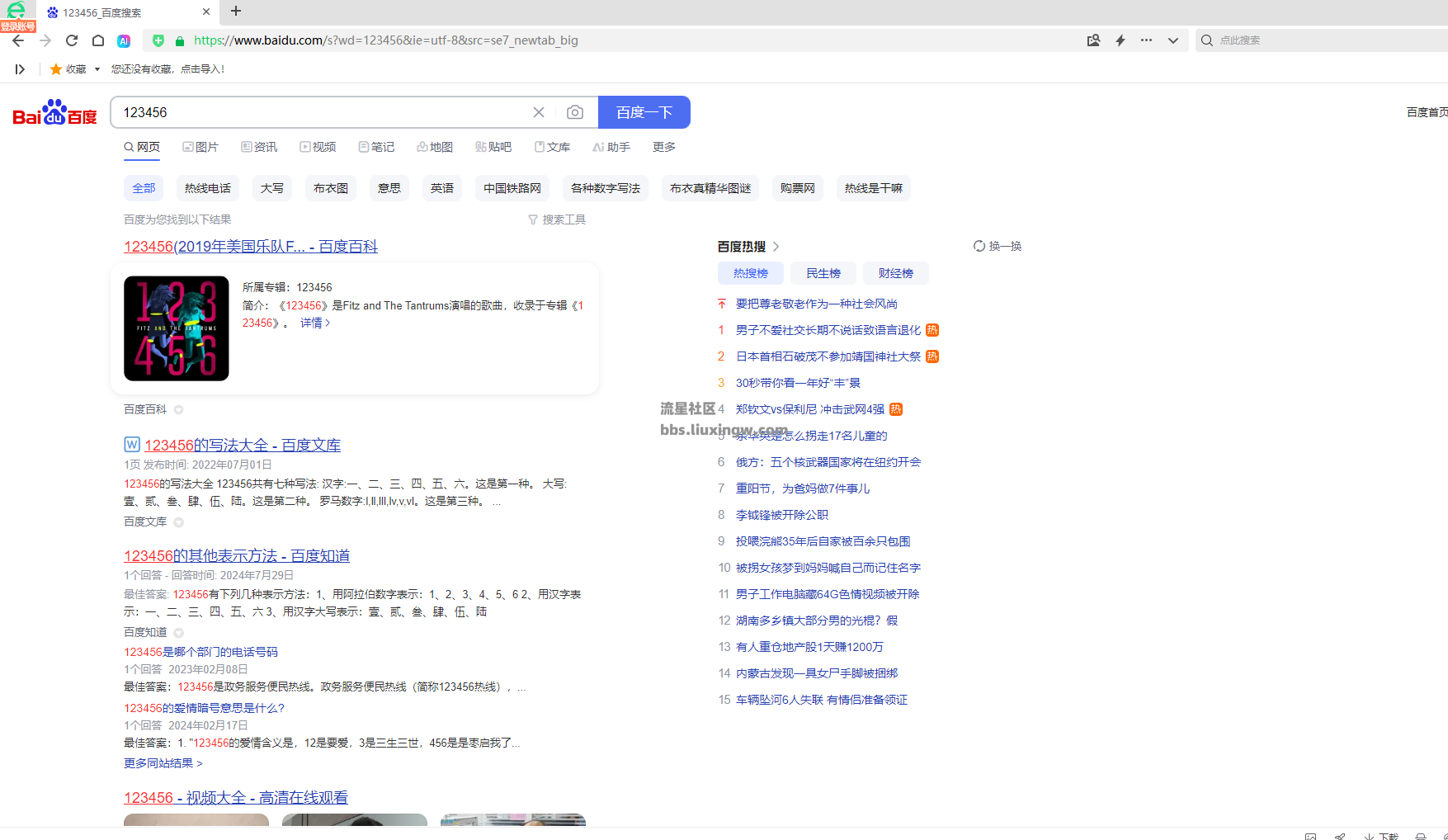1448x840 pixels.
Task: Close the 123456_百度搜索 tab
Action: [x=206, y=12]
